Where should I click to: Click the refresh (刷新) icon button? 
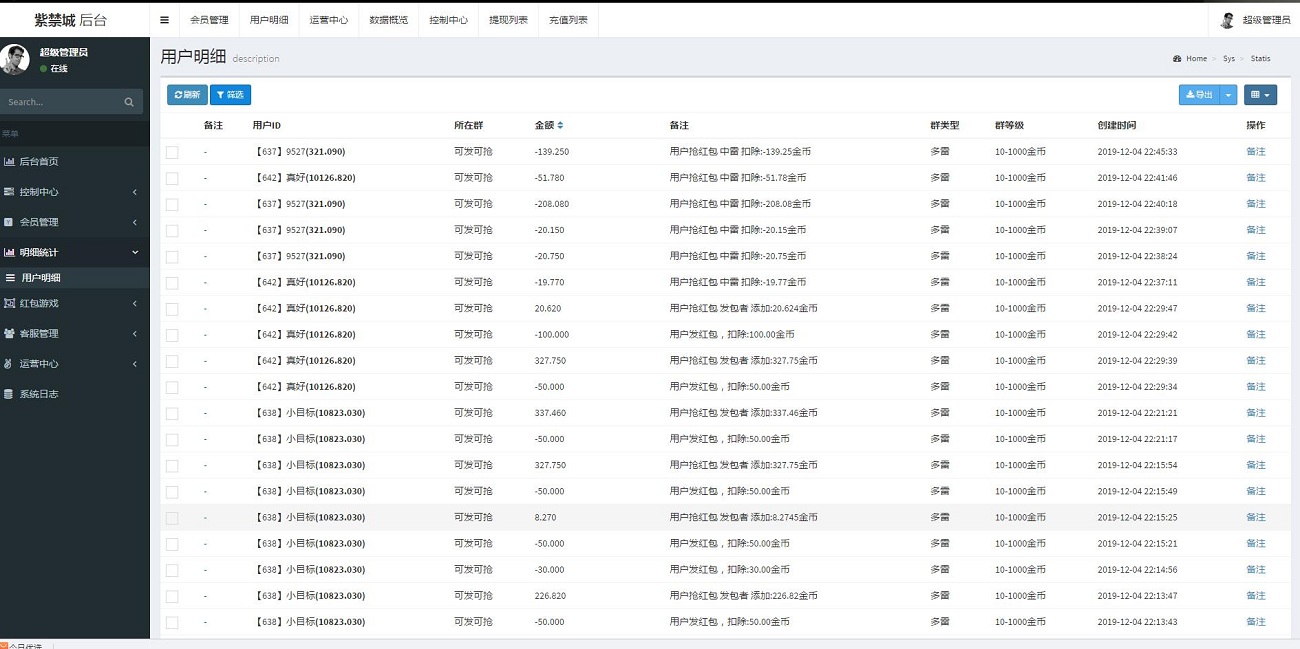pyautogui.click(x=185, y=94)
